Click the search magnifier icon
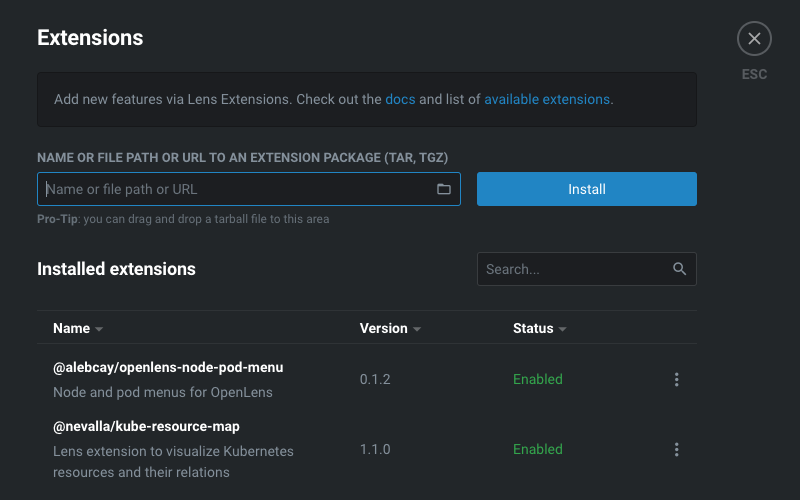 pos(680,269)
